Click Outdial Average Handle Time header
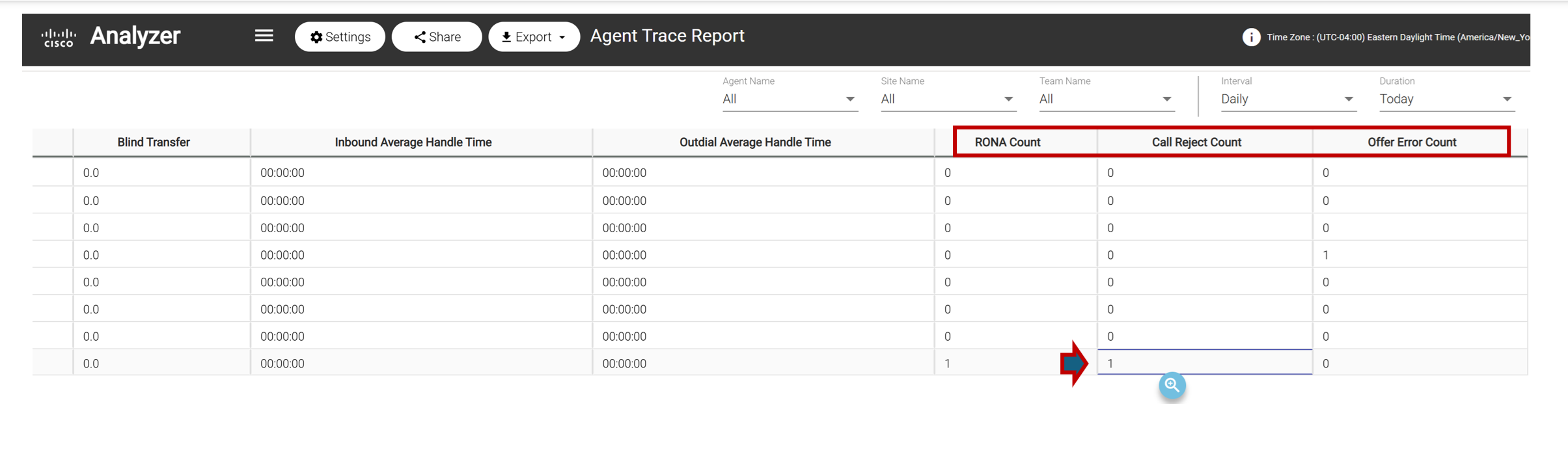 click(x=755, y=142)
